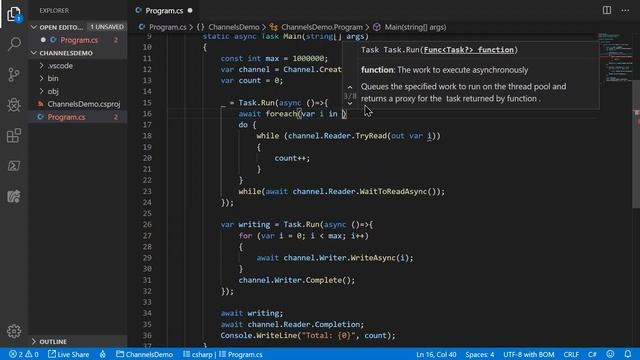Open notifications bell in status bar
The image size is (640, 360).
click(628, 354)
